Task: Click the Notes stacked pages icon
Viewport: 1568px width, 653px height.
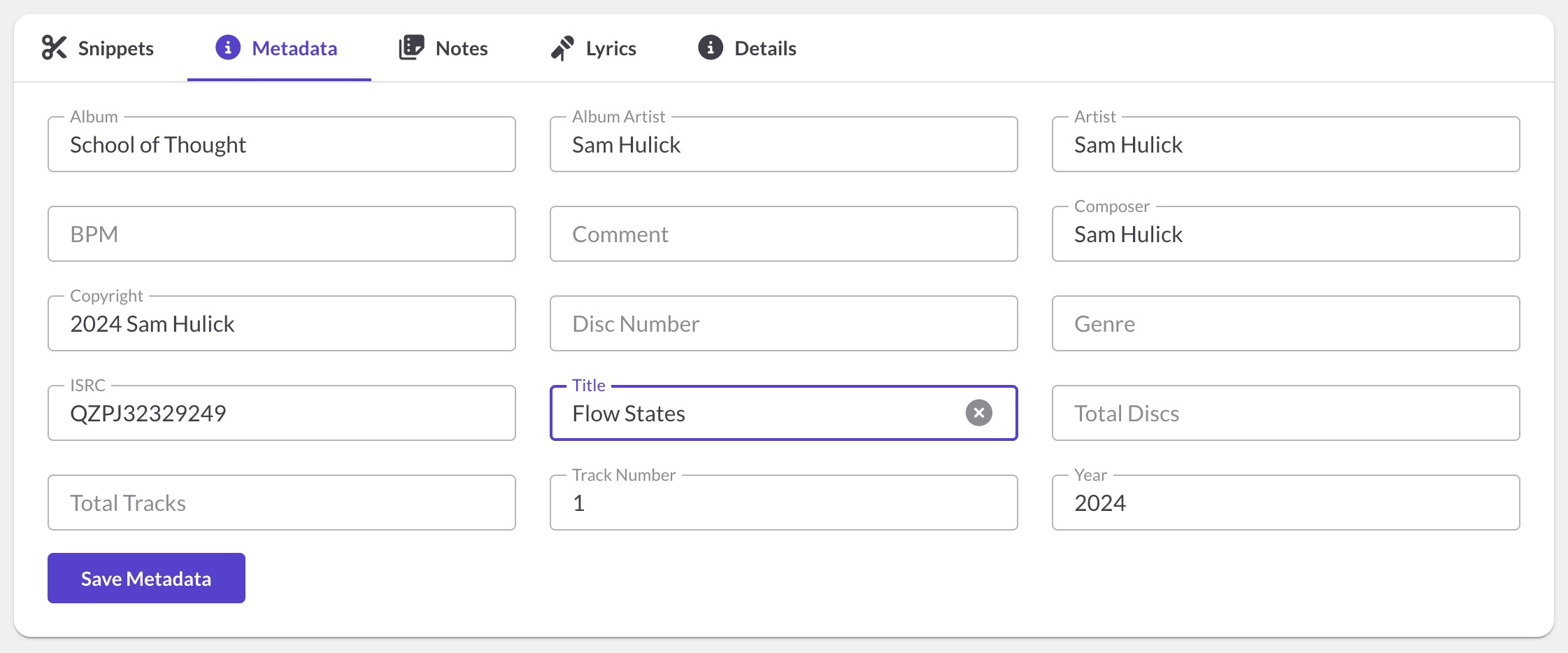Action: [x=411, y=48]
